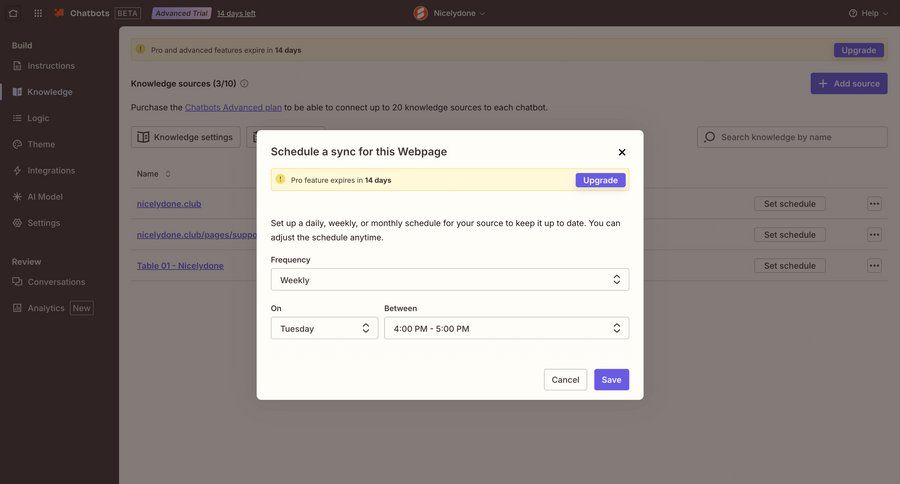Viewport: 900px width, 484px height.
Task: Open the home icon in top bar
Action: coord(13,13)
